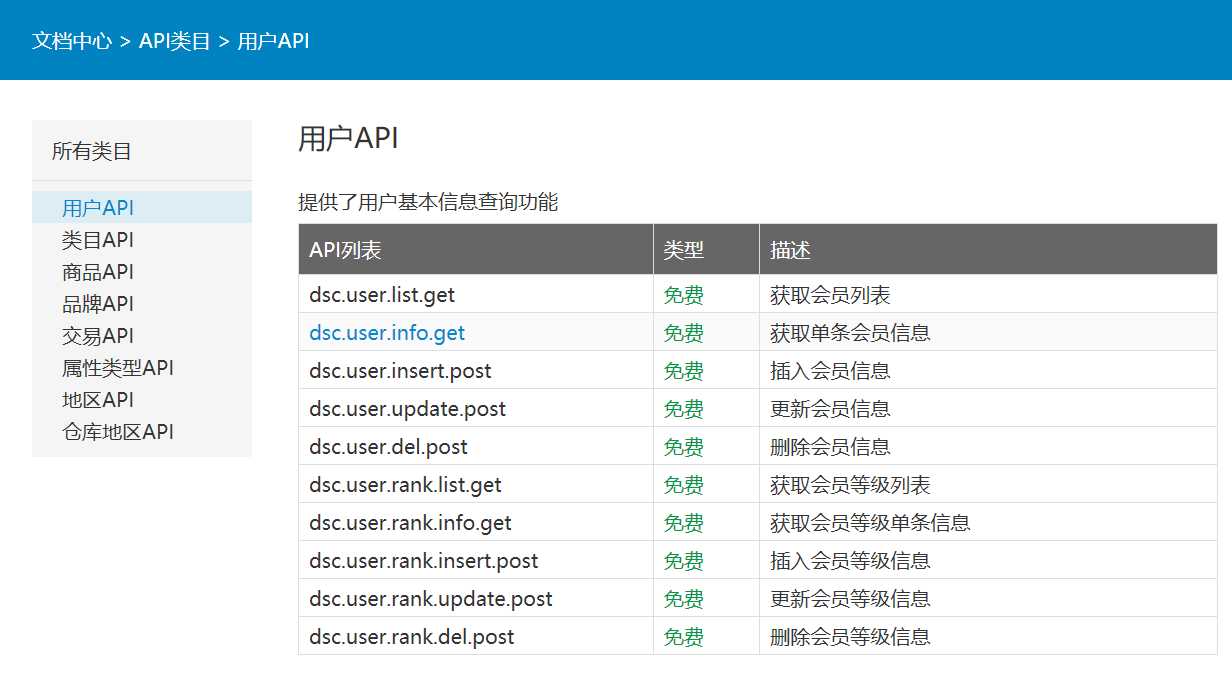The image size is (1232, 690).
Task: Click the 删除会员等级信息 description
Action: coord(850,637)
